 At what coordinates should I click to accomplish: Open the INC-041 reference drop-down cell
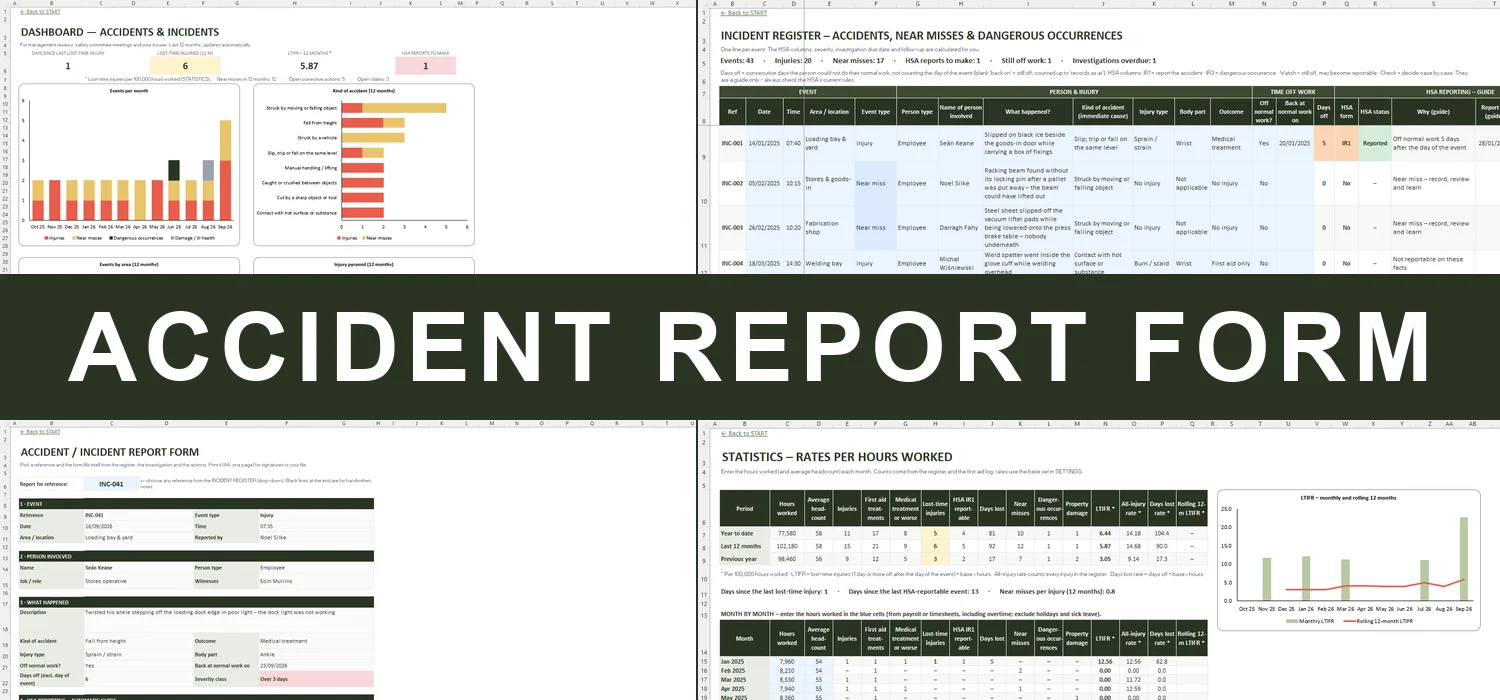(112, 484)
